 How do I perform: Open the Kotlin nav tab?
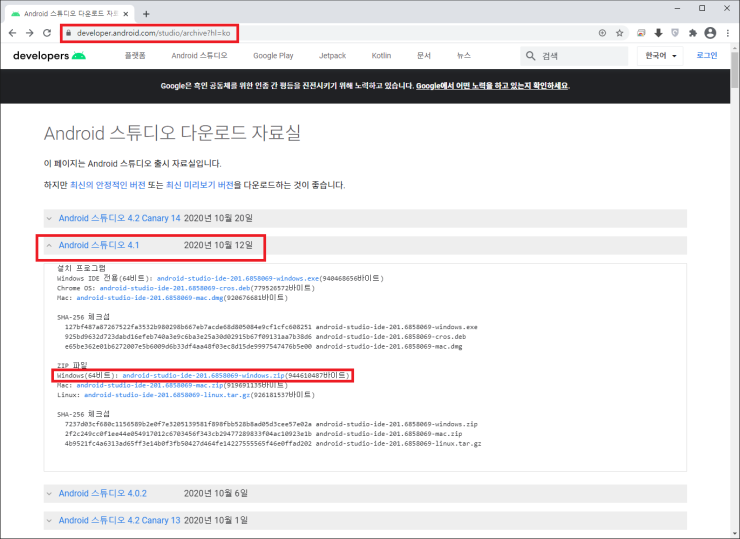[380, 56]
